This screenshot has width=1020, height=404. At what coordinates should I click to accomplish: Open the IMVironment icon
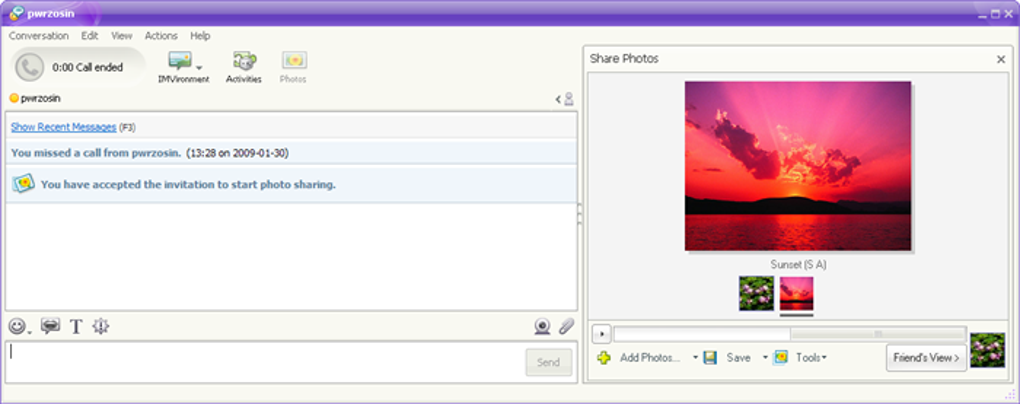[180, 61]
